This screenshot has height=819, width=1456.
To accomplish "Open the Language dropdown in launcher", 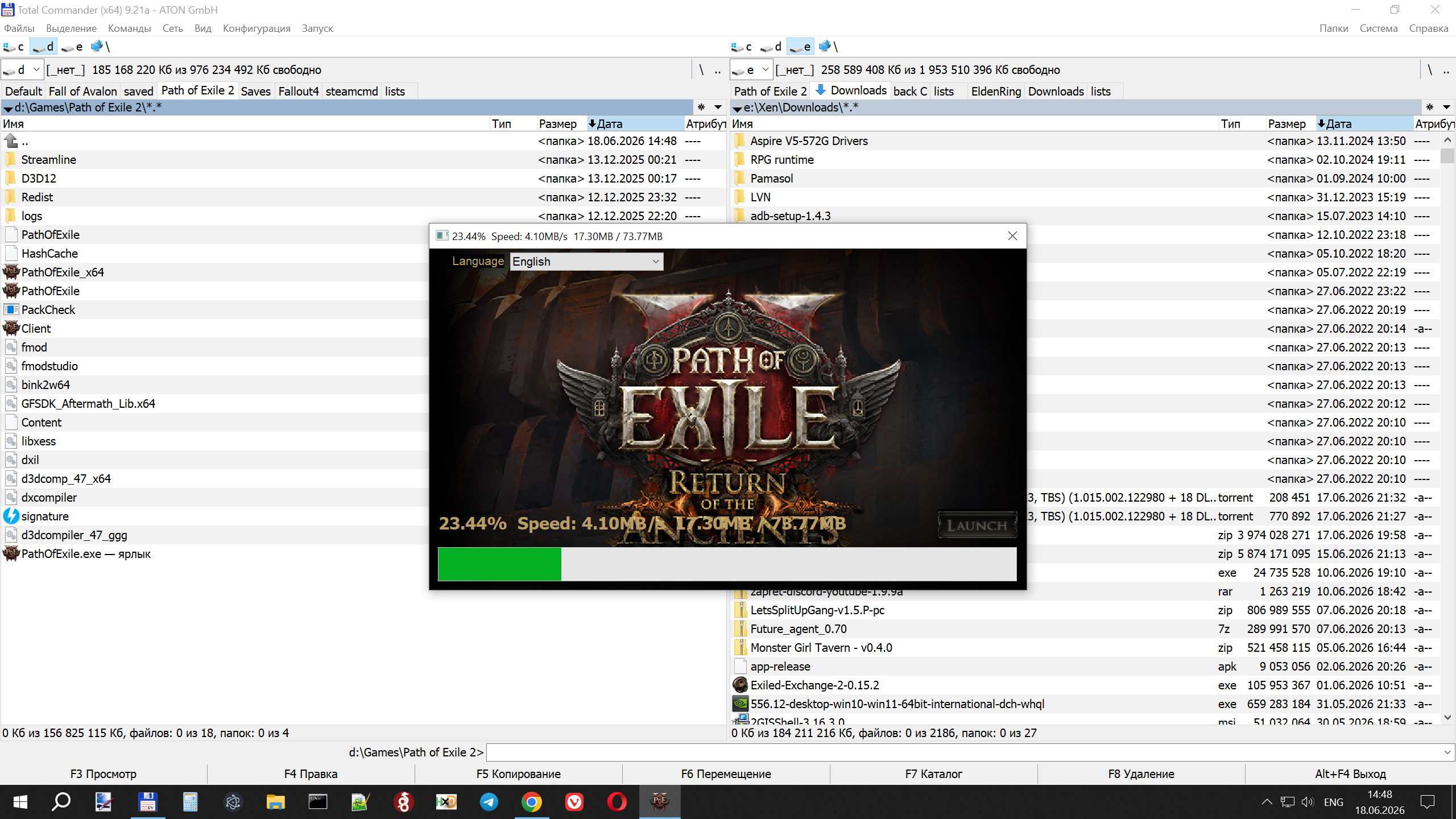I will pyautogui.click(x=586, y=262).
